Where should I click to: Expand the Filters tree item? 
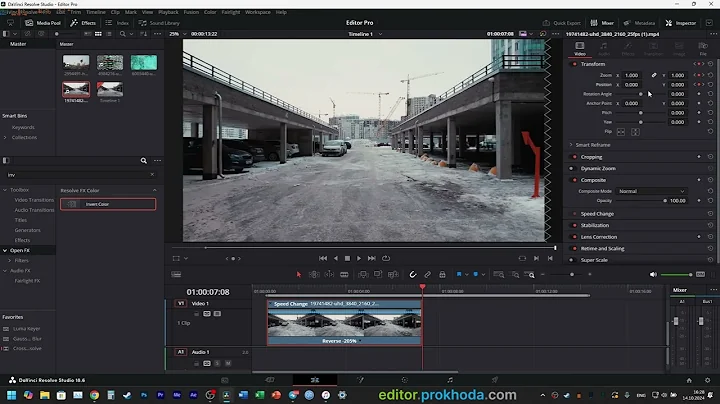pos(10,260)
